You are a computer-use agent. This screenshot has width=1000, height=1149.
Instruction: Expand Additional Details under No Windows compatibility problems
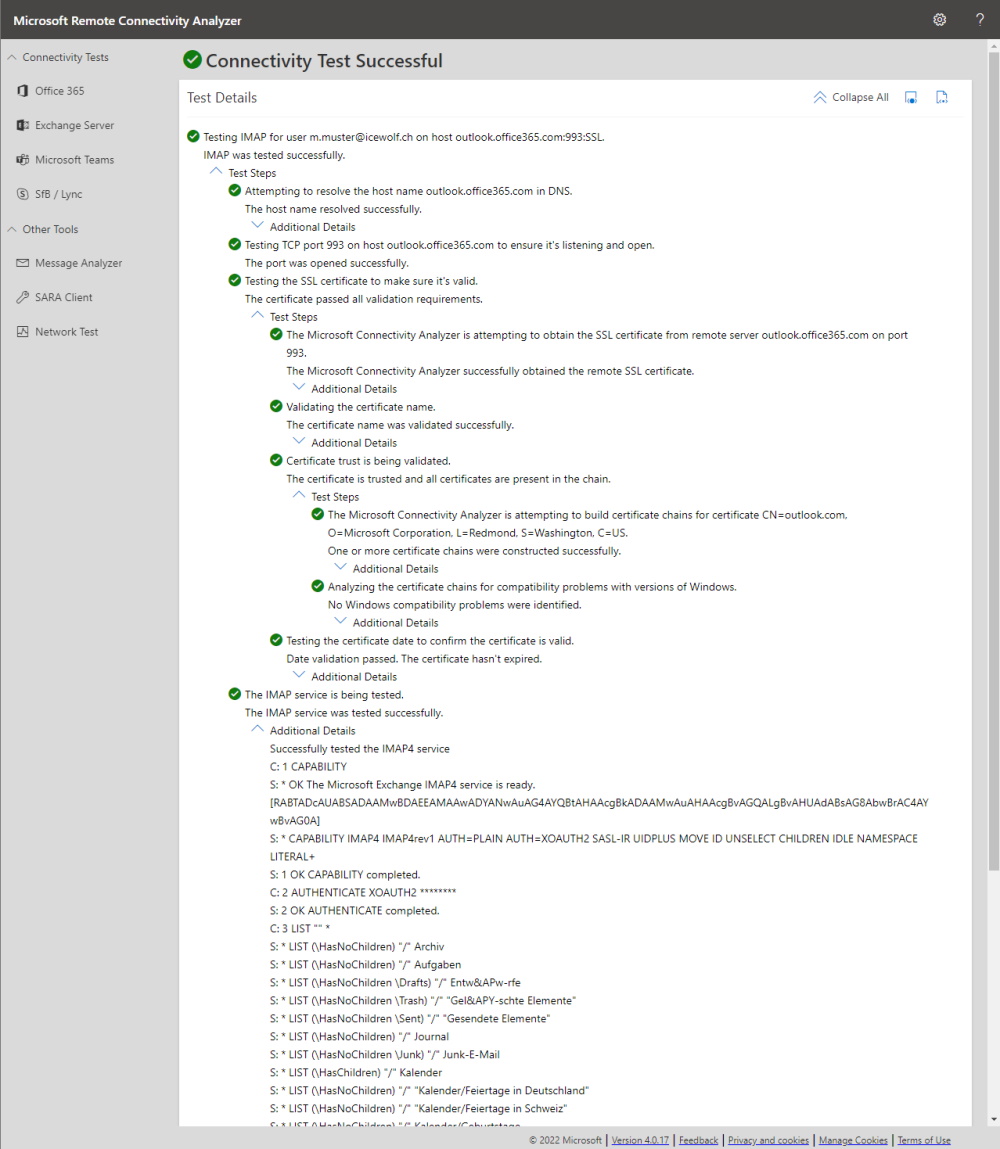(x=341, y=621)
